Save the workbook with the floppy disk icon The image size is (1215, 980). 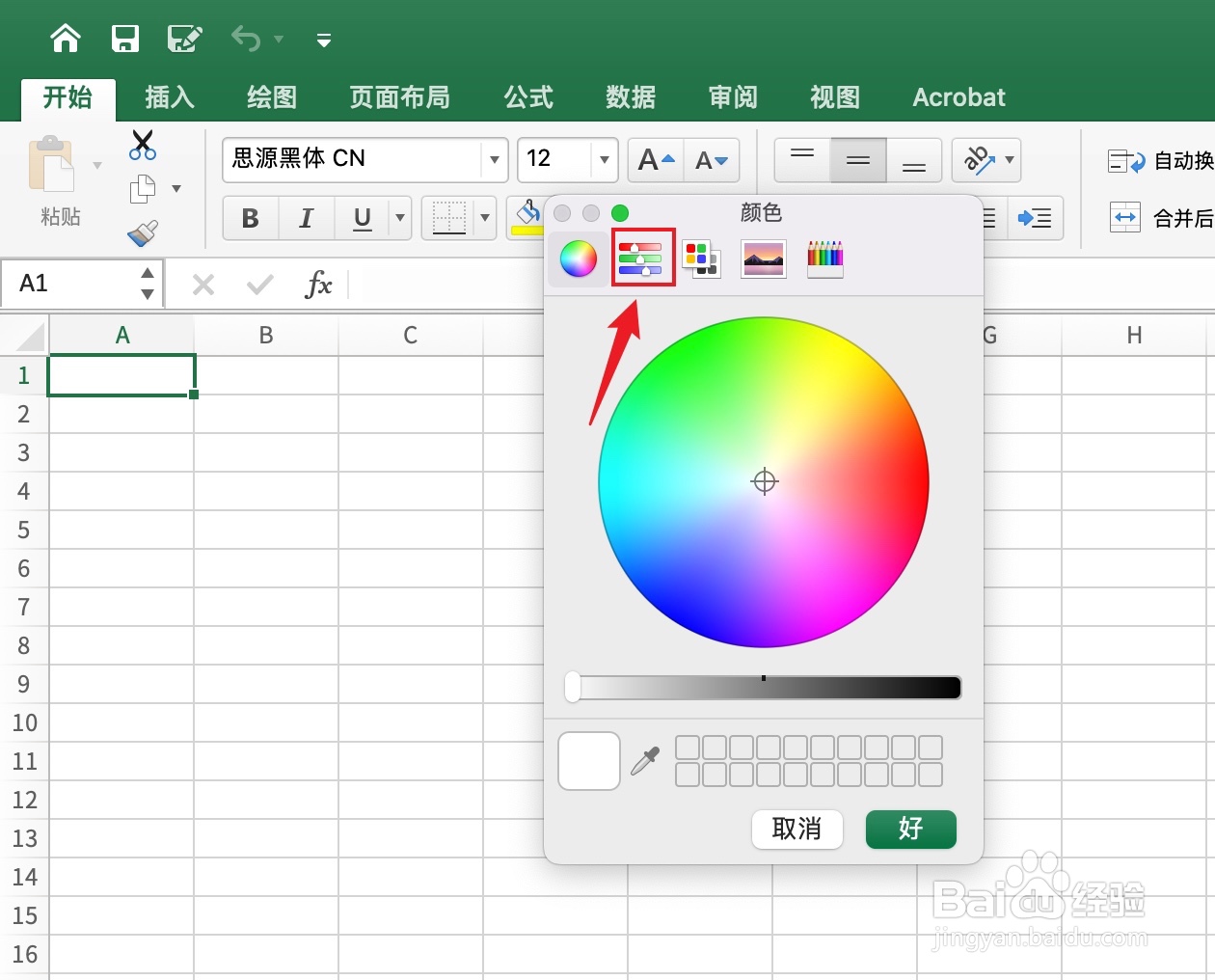tap(125, 39)
